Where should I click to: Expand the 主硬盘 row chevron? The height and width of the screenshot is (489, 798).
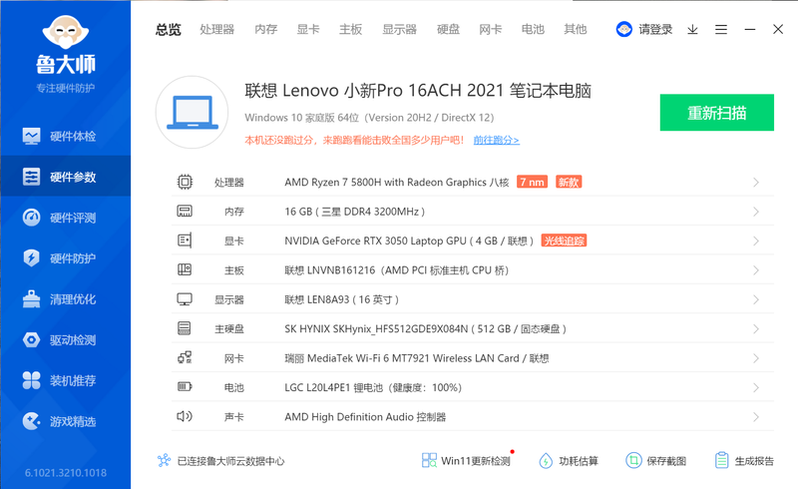click(x=756, y=329)
